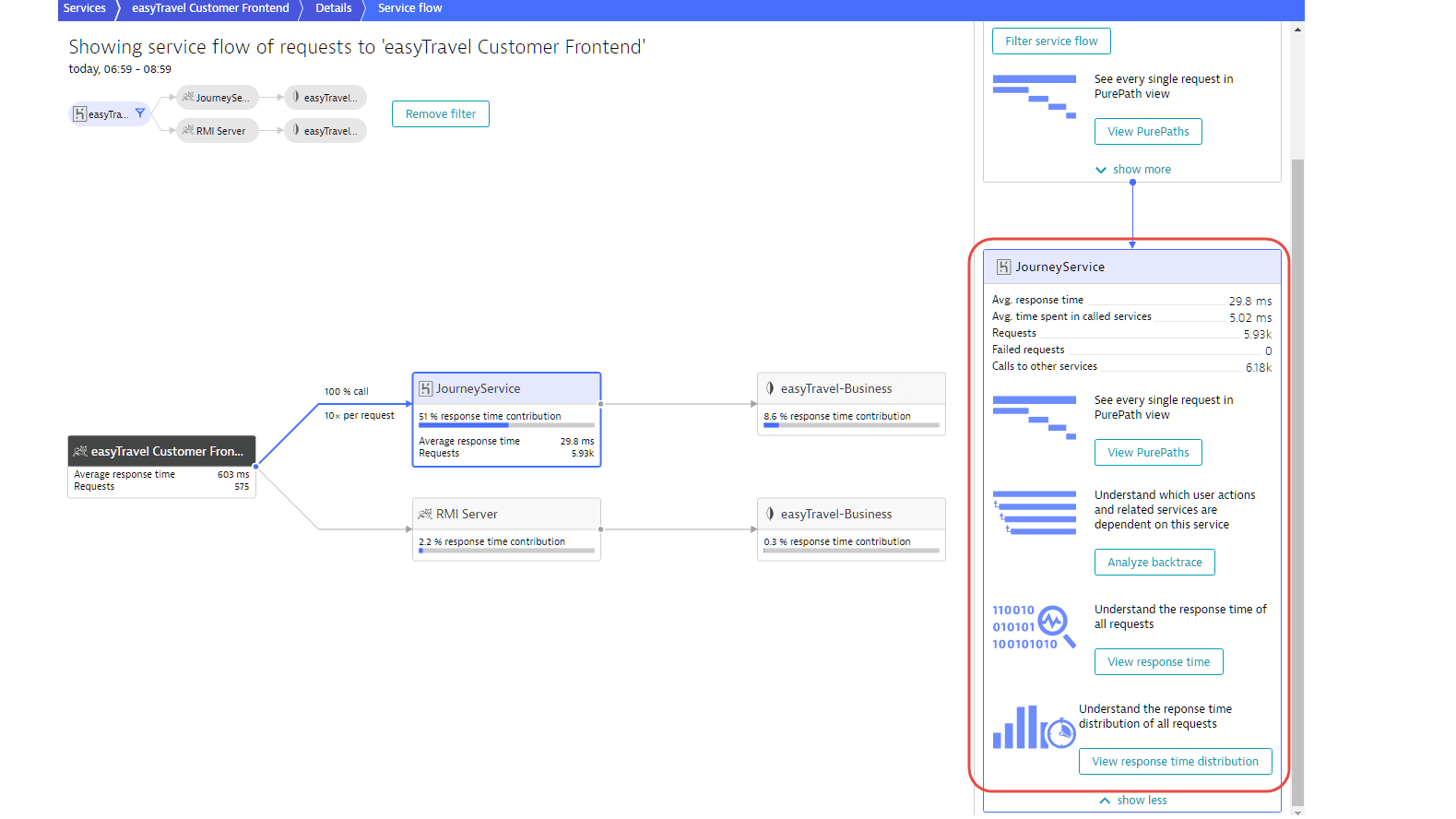Select database icon on easyTravel... chip after JourneySe...
The image size is (1456, 819).
pos(296,97)
